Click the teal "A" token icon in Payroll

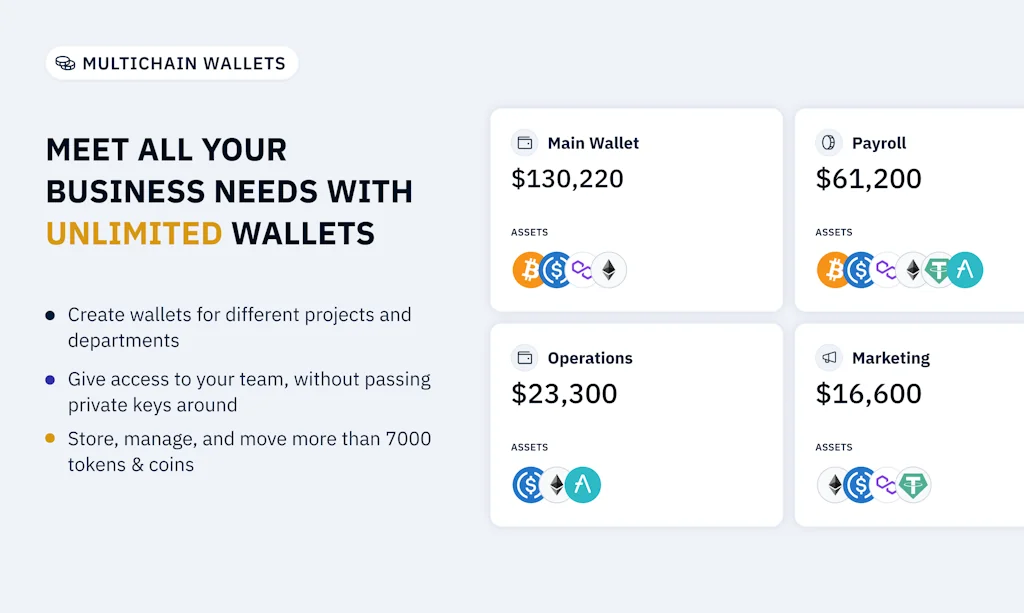click(966, 270)
